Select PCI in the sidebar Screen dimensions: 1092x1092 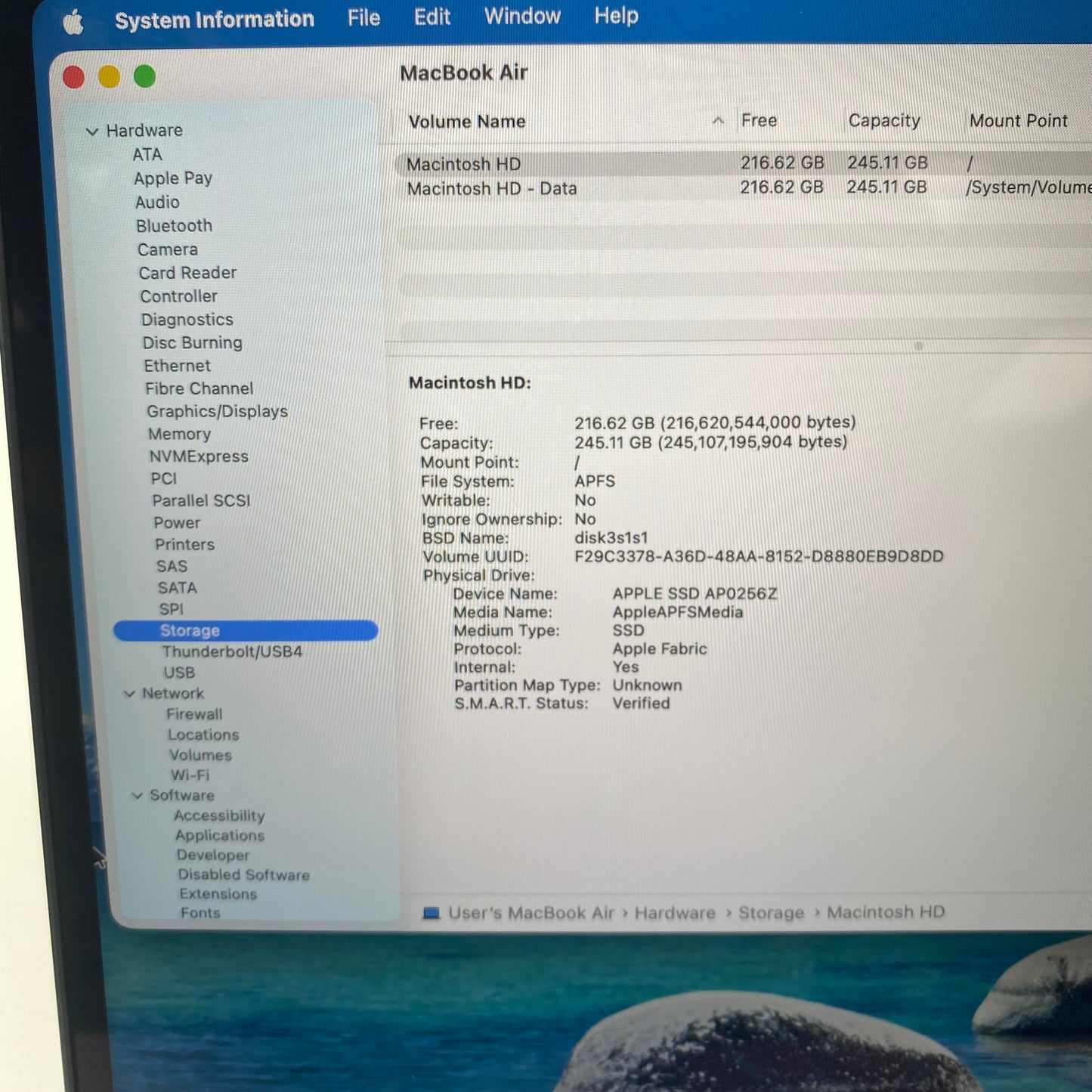point(164,479)
